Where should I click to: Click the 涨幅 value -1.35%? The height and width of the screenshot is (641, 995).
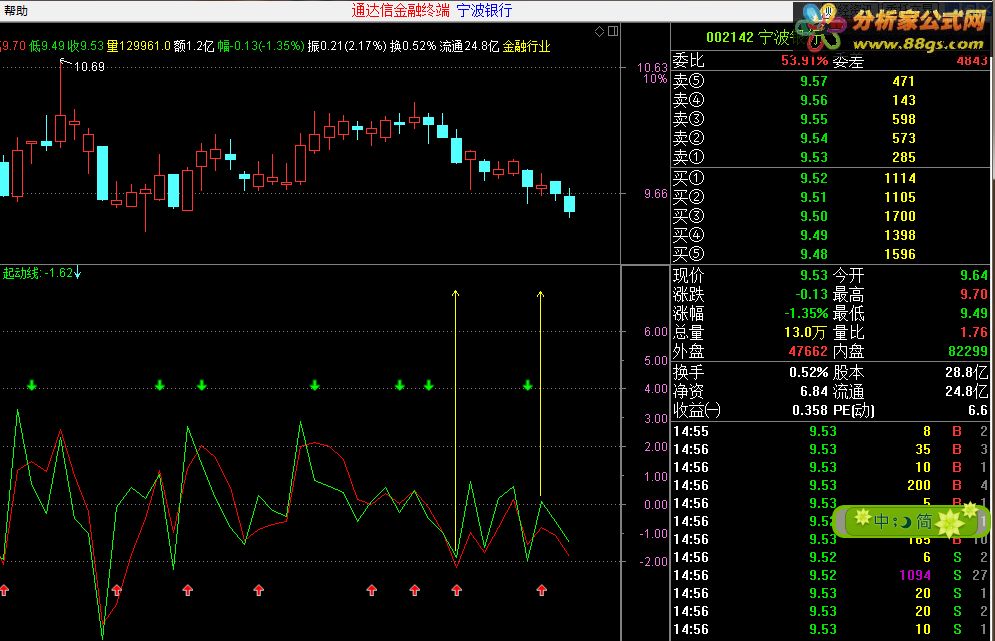click(x=806, y=314)
